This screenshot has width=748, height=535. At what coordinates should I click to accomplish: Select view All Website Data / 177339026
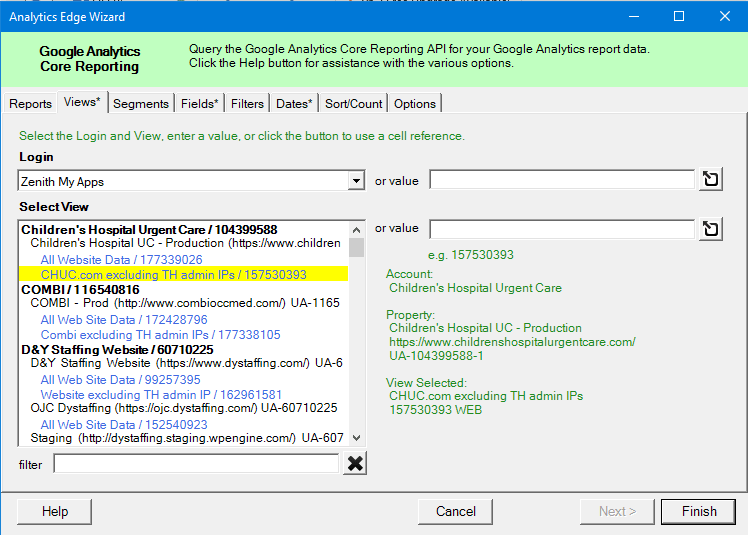point(121,260)
